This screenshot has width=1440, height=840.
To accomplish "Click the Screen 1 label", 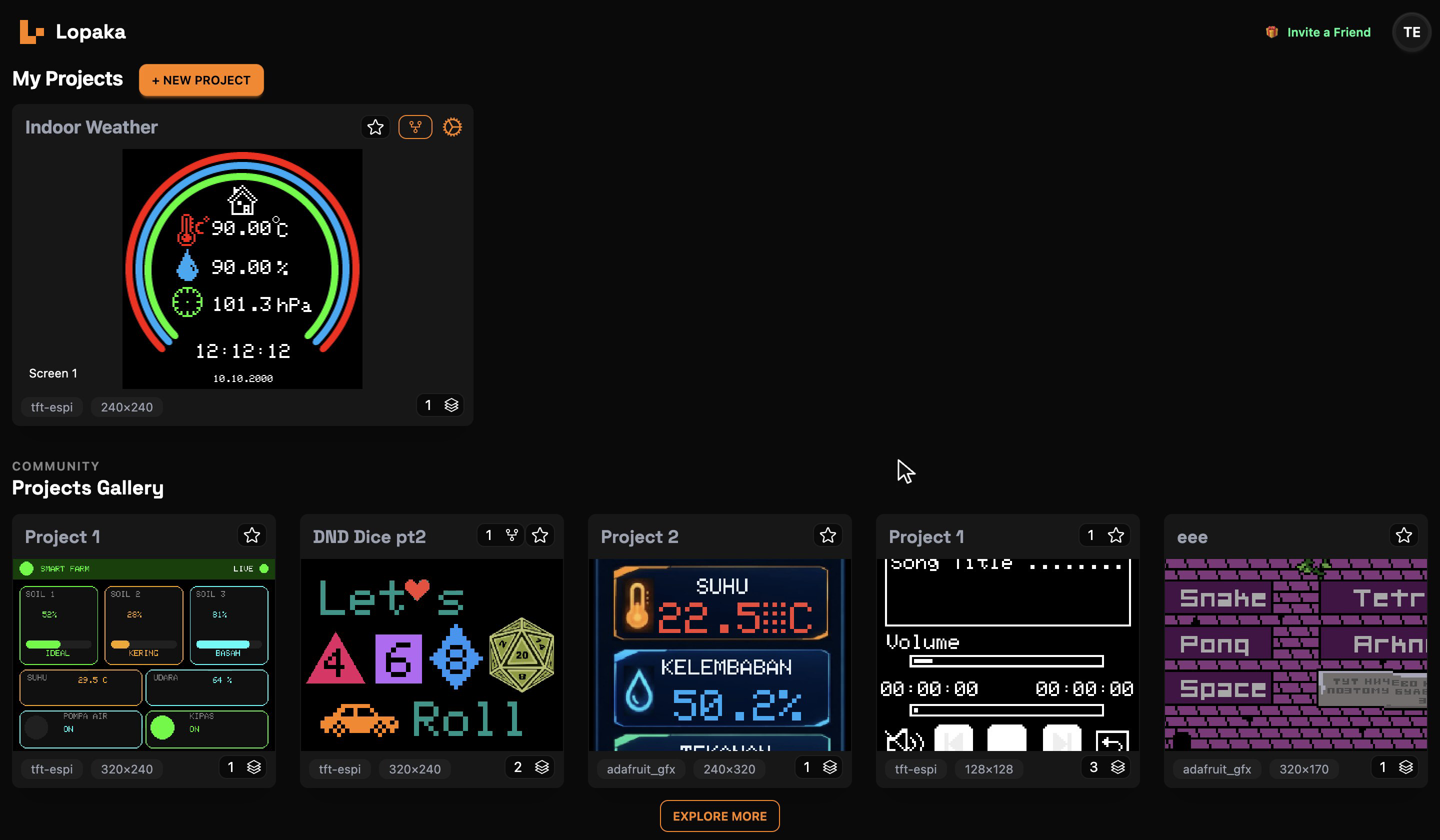I will 53,373.
